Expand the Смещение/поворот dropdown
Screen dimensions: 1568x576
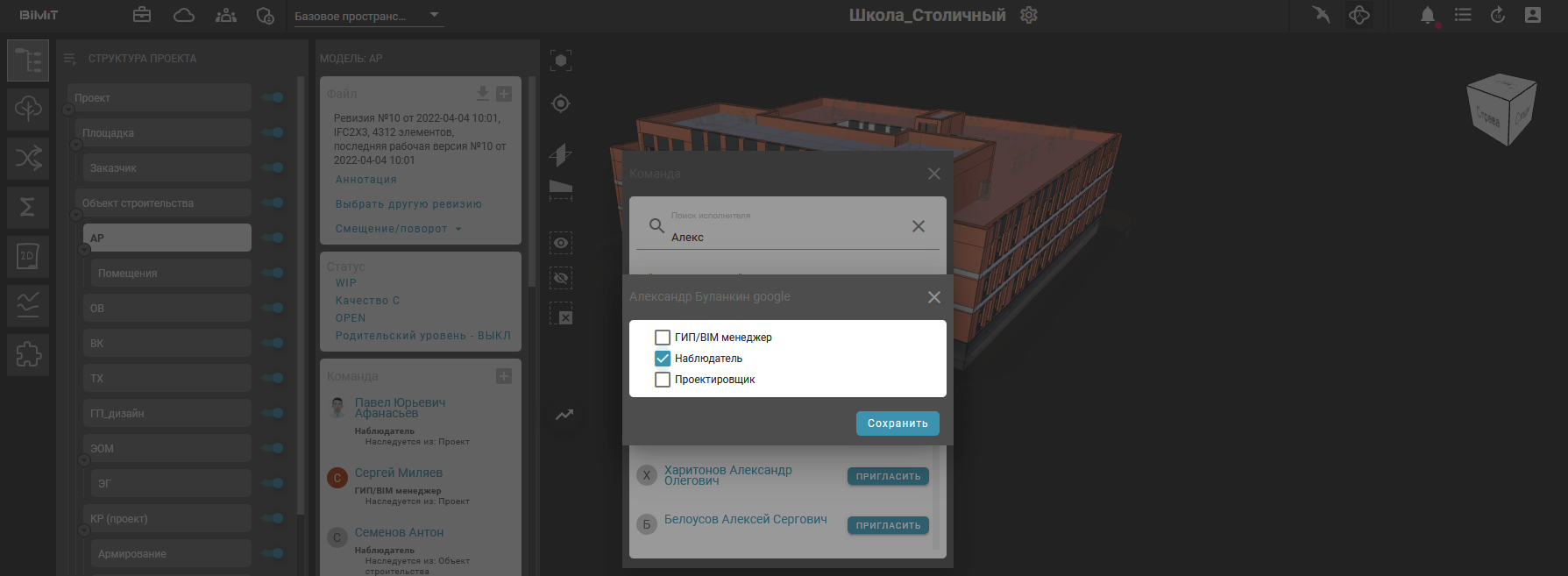pyautogui.click(x=399, y=229)
